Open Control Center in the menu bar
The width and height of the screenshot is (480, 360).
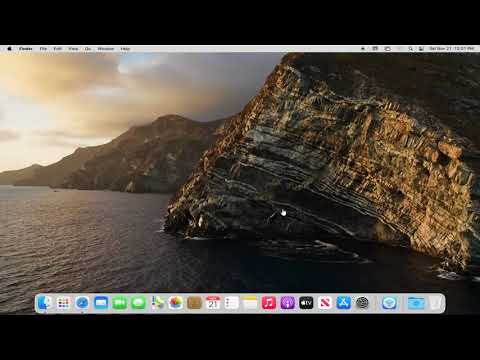click(421, 49)
